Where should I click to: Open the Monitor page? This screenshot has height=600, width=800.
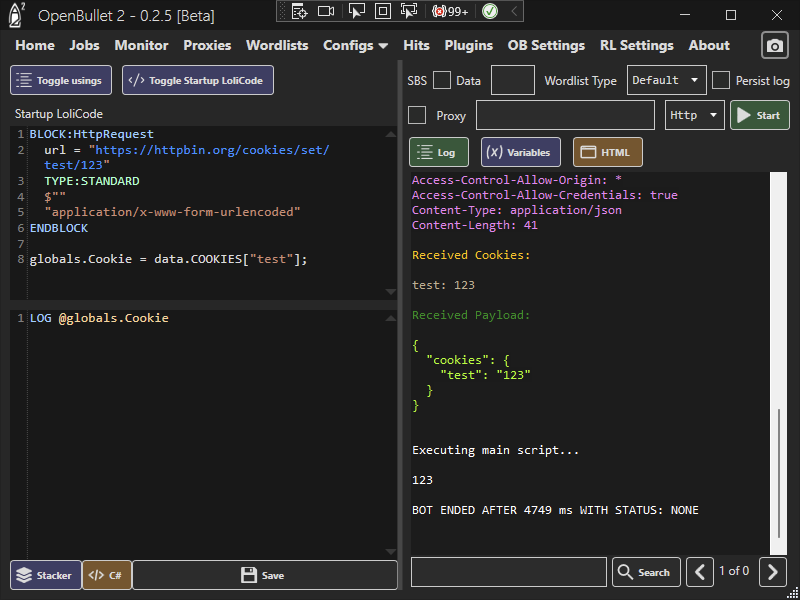(x=141, y=45)
